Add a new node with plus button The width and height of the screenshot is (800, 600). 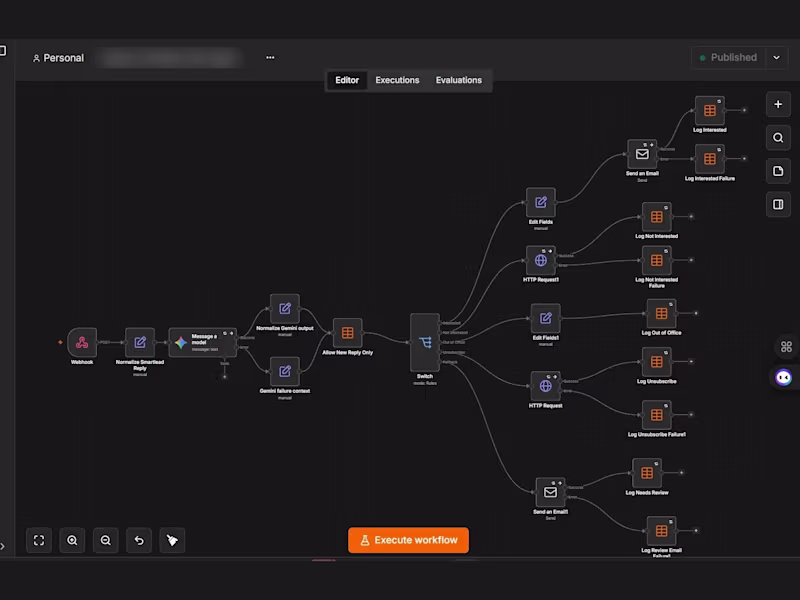(778, 104)
